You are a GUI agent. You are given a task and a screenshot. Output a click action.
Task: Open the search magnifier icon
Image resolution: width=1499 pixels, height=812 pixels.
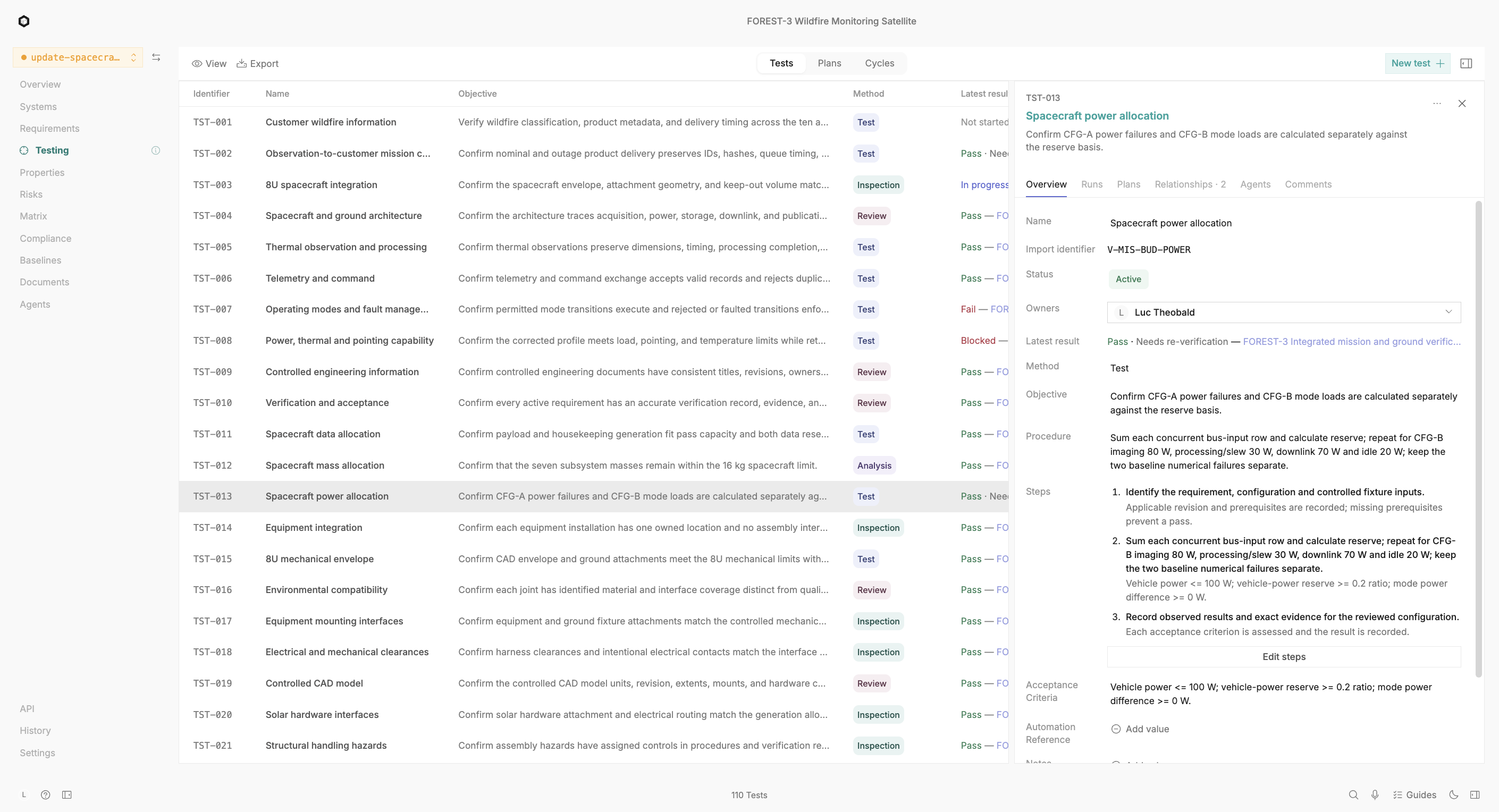(x=1353, y=794)
